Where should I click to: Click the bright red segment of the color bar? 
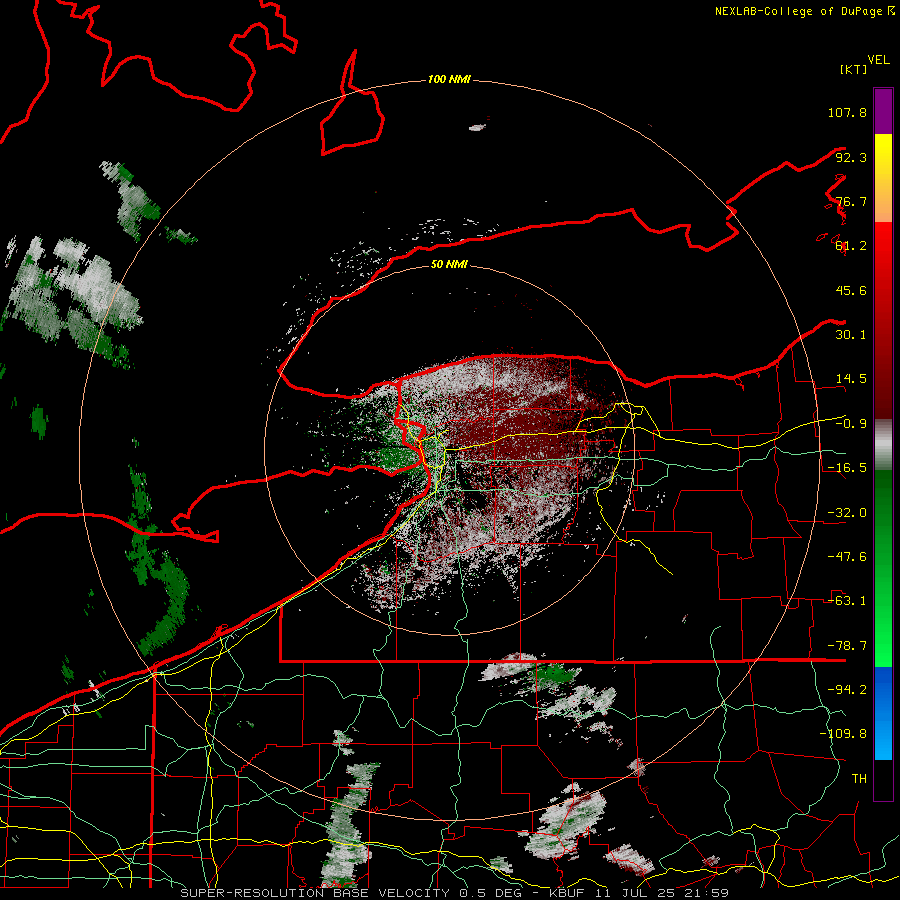(x=883, y=247)
